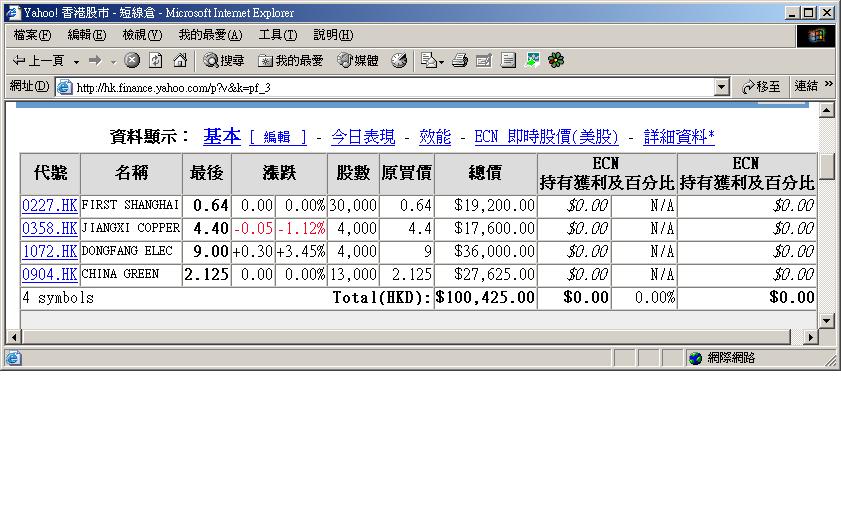Click vertical scrollbar up arrow
Image resolution: width=841 pixels, height=512 pixels.
[827, 110]
